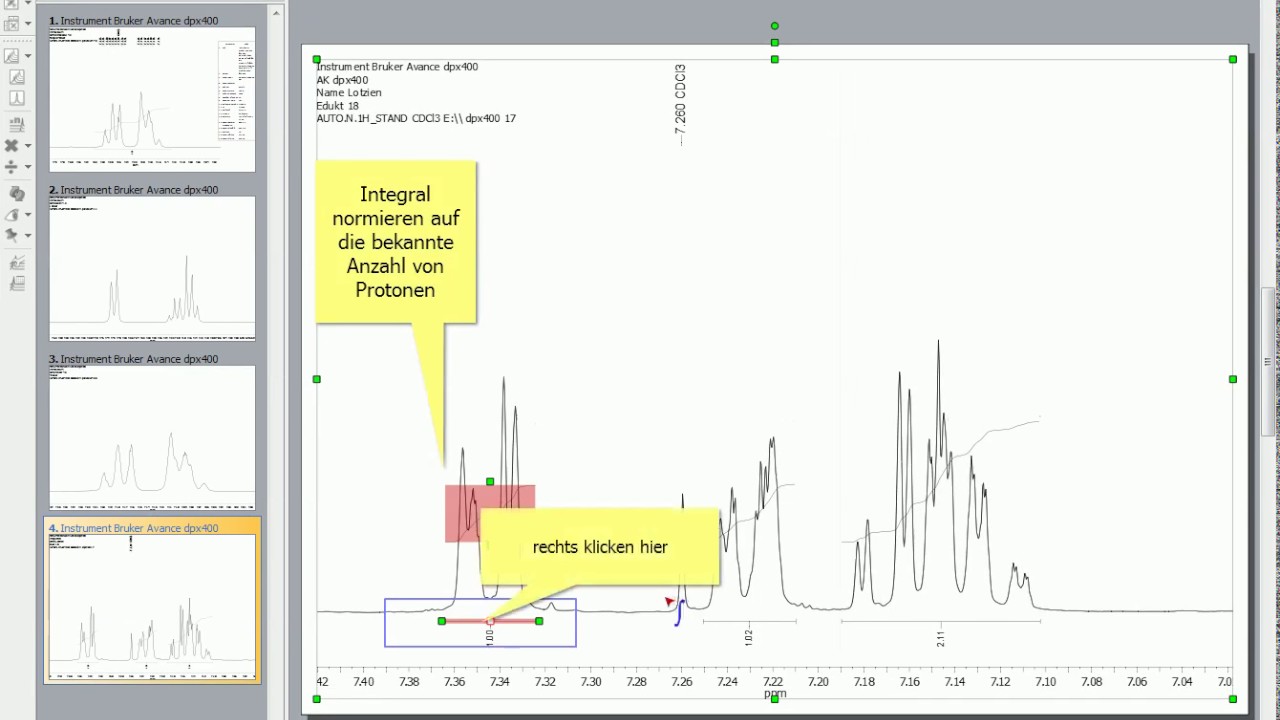Click the bold X delete icon
1280x720 pixels.
pyautogui.click(x=12, y=146)
